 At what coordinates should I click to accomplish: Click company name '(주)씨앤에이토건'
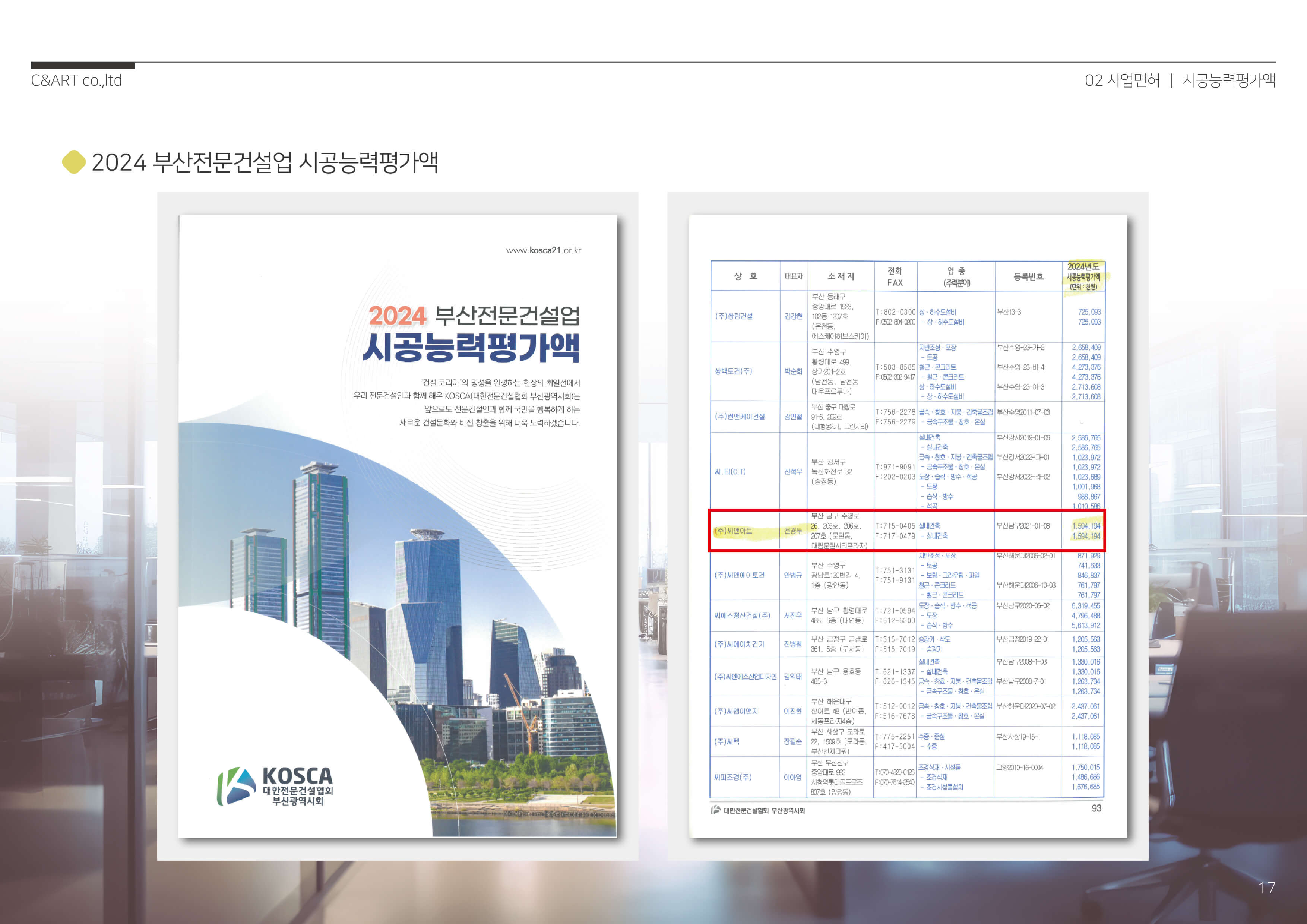point(740,576)
